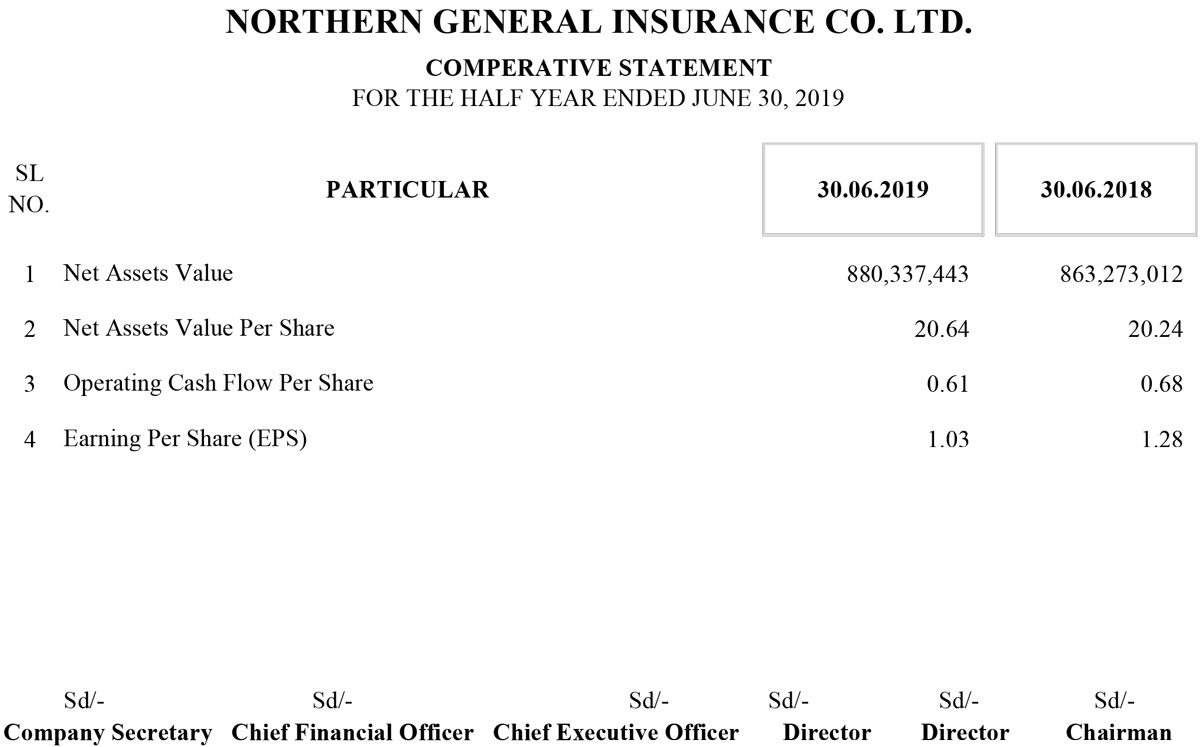The height and width of the screenshot is (747, 1200).
Task: Click the Chairman signature label
Action: tap(1118, 732)
